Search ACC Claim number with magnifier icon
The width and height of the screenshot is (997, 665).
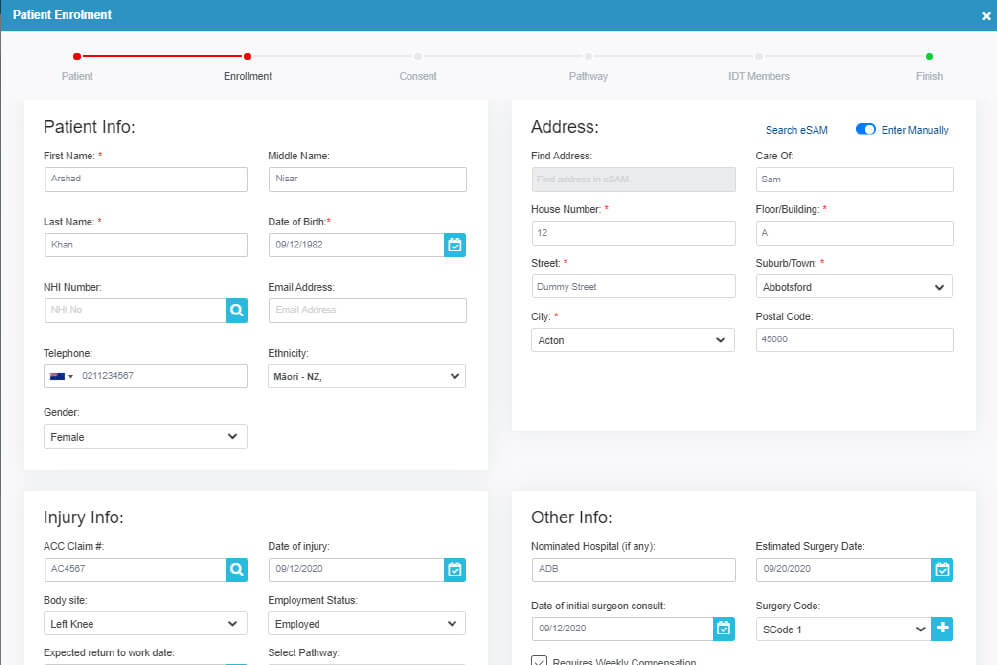237,570
